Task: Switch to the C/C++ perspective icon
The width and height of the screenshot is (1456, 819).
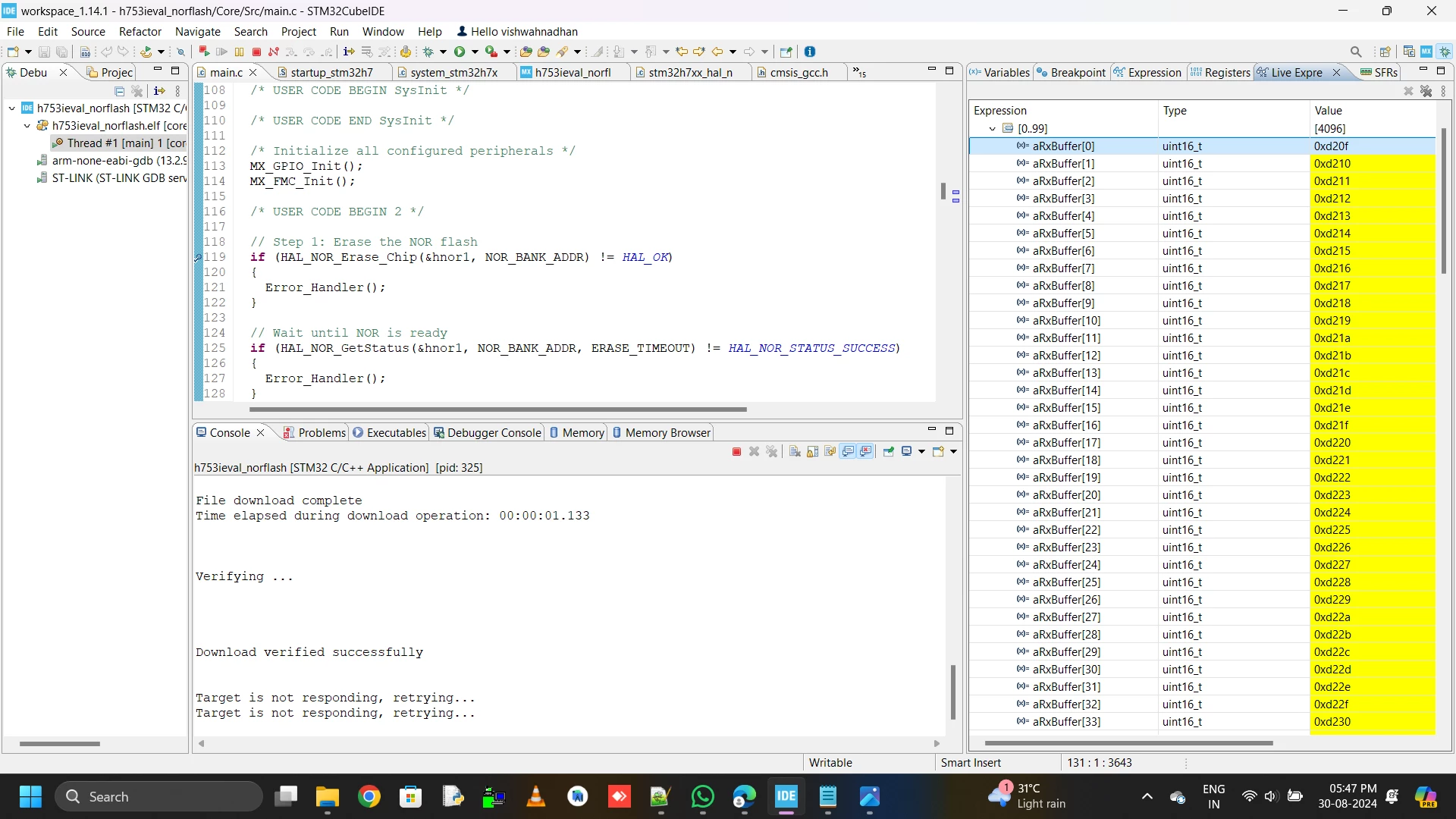Action: coord(1409,52)
